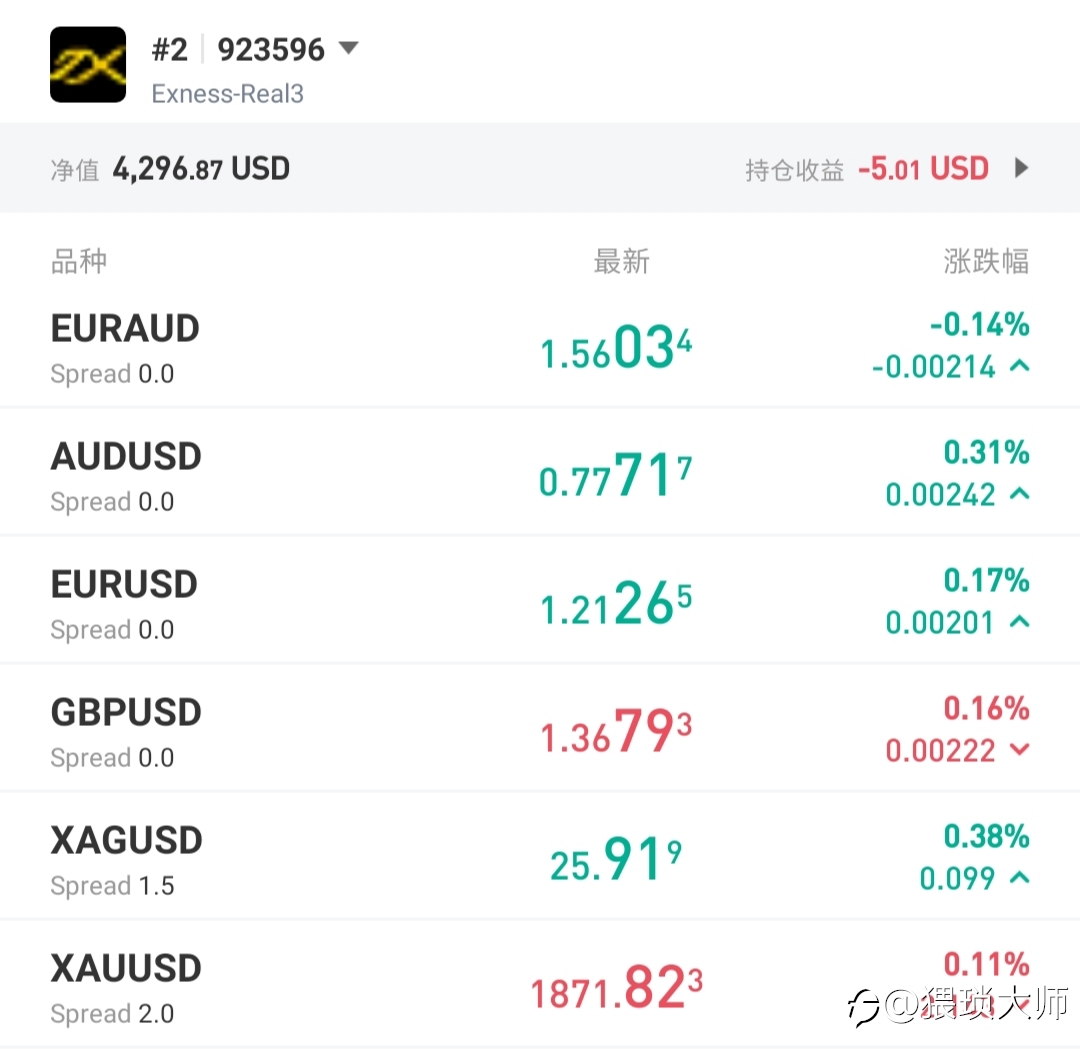Expand XAGUSD change chevron
Viewport: 1080px width, 1064px height.
click(x=1019, y=878)
